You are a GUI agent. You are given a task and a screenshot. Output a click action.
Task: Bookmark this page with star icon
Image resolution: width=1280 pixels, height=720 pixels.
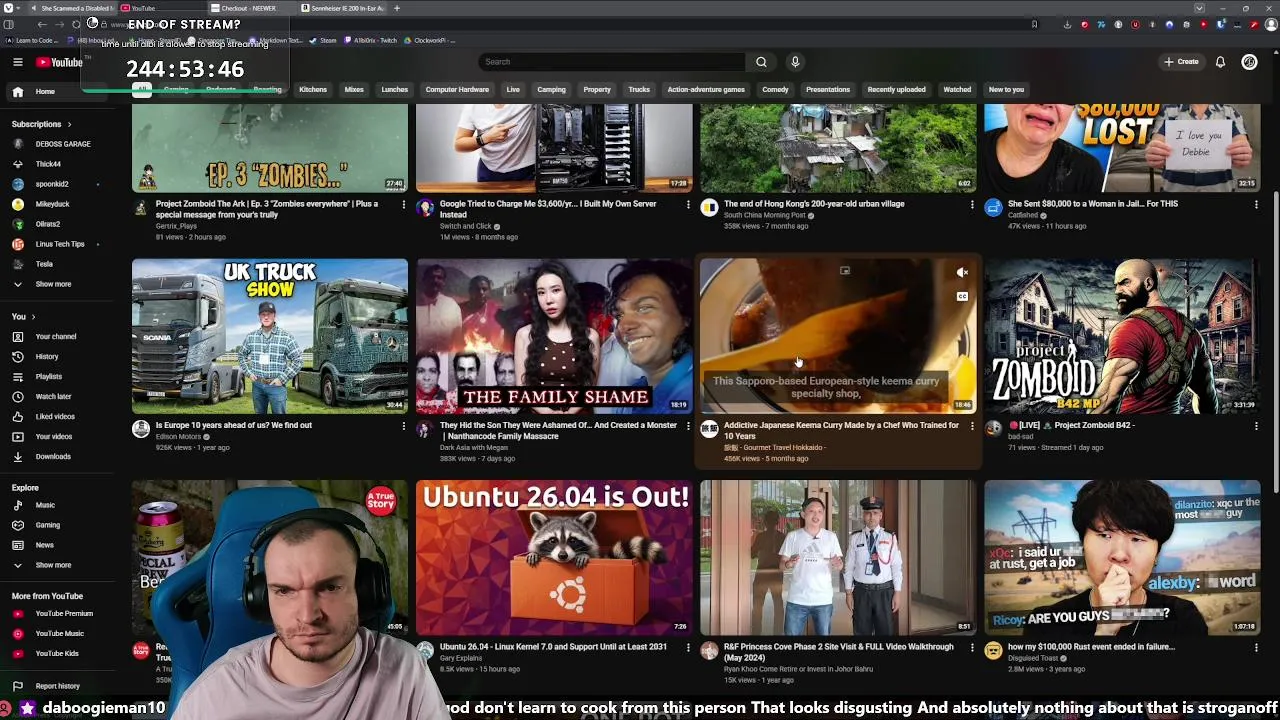tap(1034, 25)
